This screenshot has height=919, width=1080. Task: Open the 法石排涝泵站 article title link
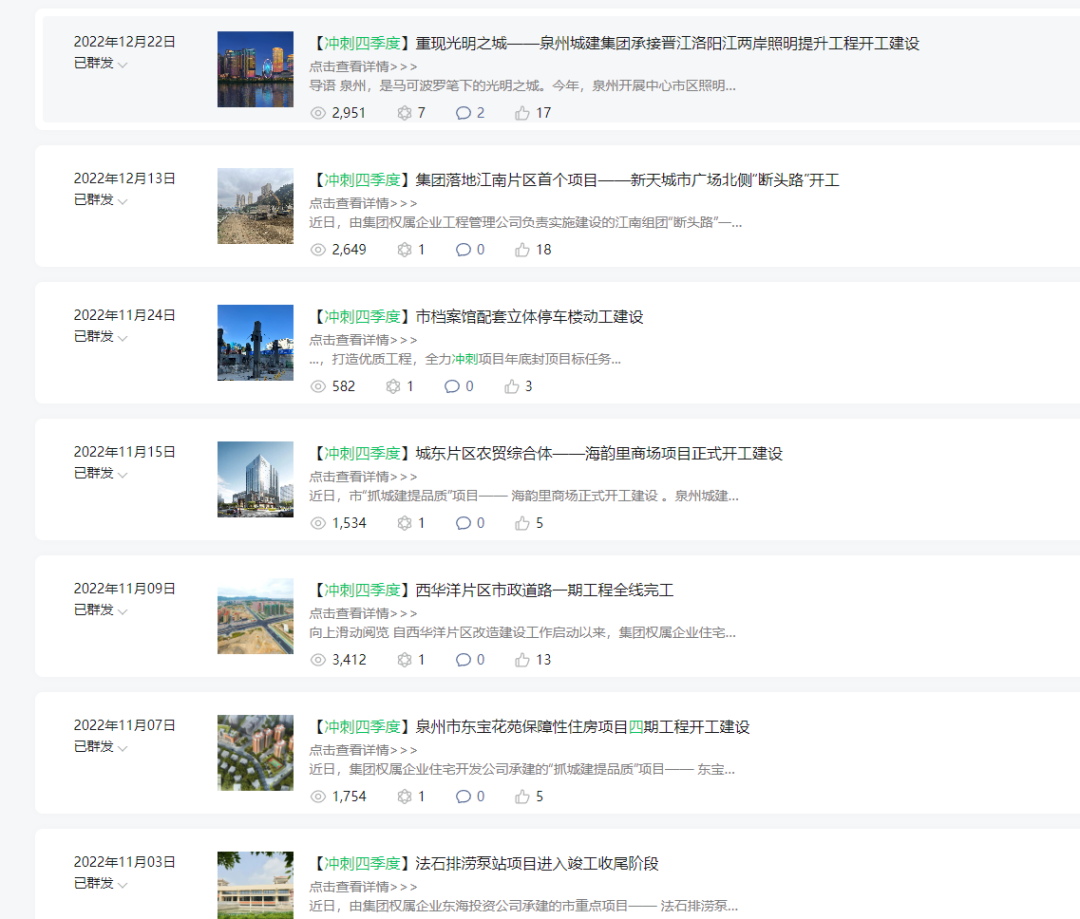(x=537, y=863)
